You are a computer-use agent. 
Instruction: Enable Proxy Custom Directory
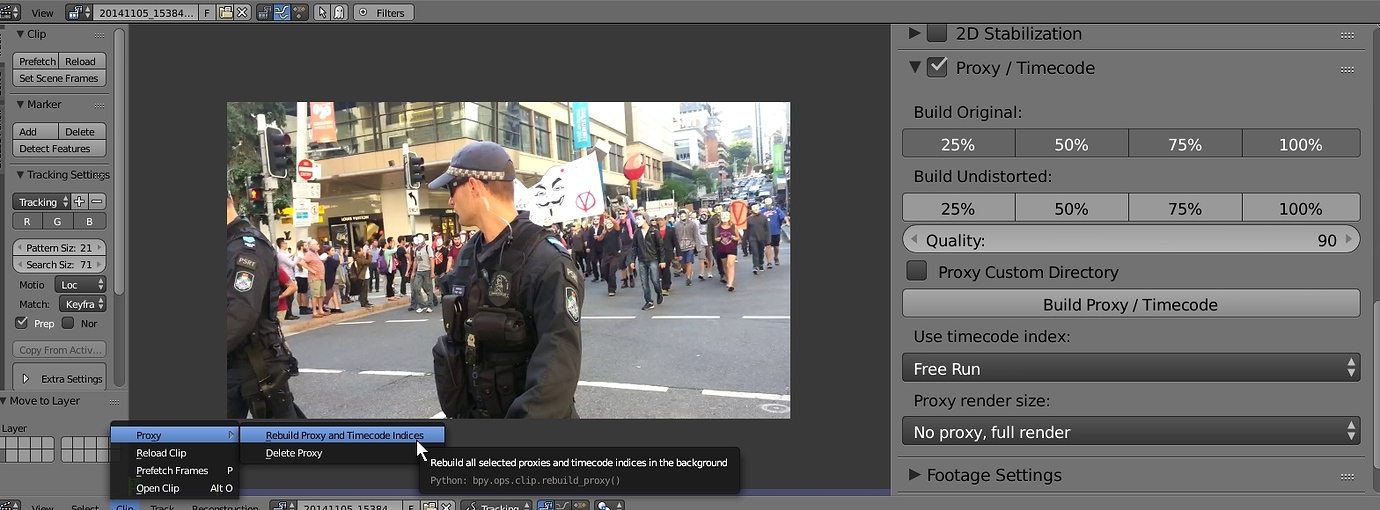[916, 271]
